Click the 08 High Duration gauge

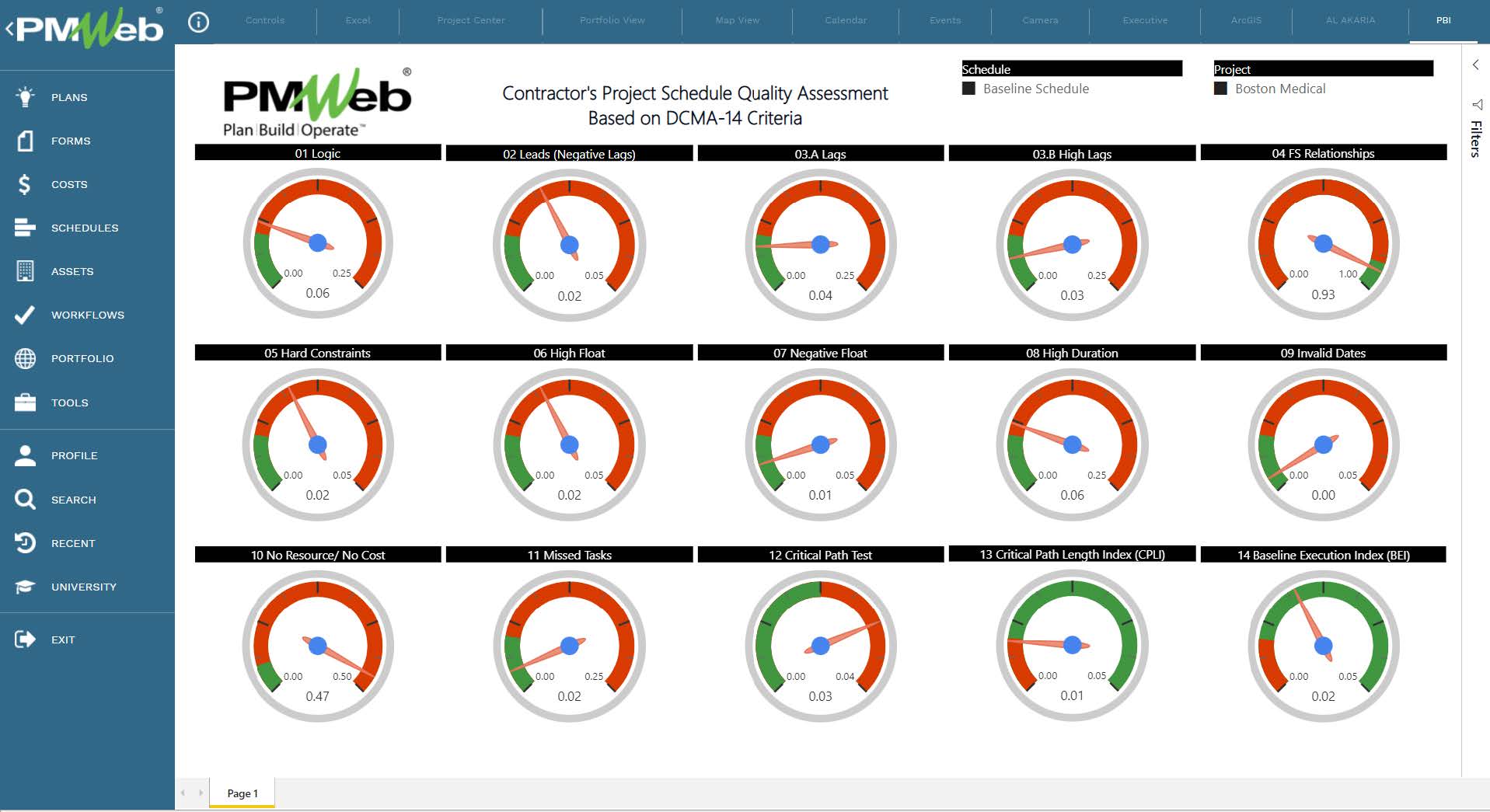[1072, 444]
